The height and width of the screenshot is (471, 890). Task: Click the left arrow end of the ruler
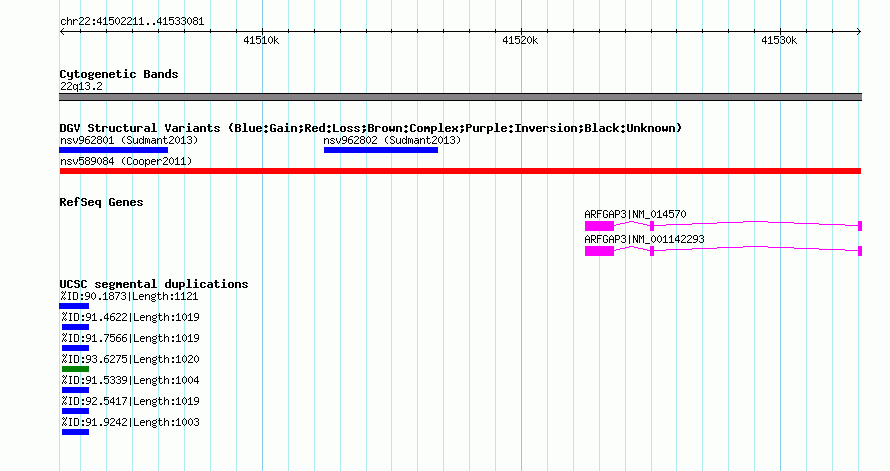tap(62, 32)
